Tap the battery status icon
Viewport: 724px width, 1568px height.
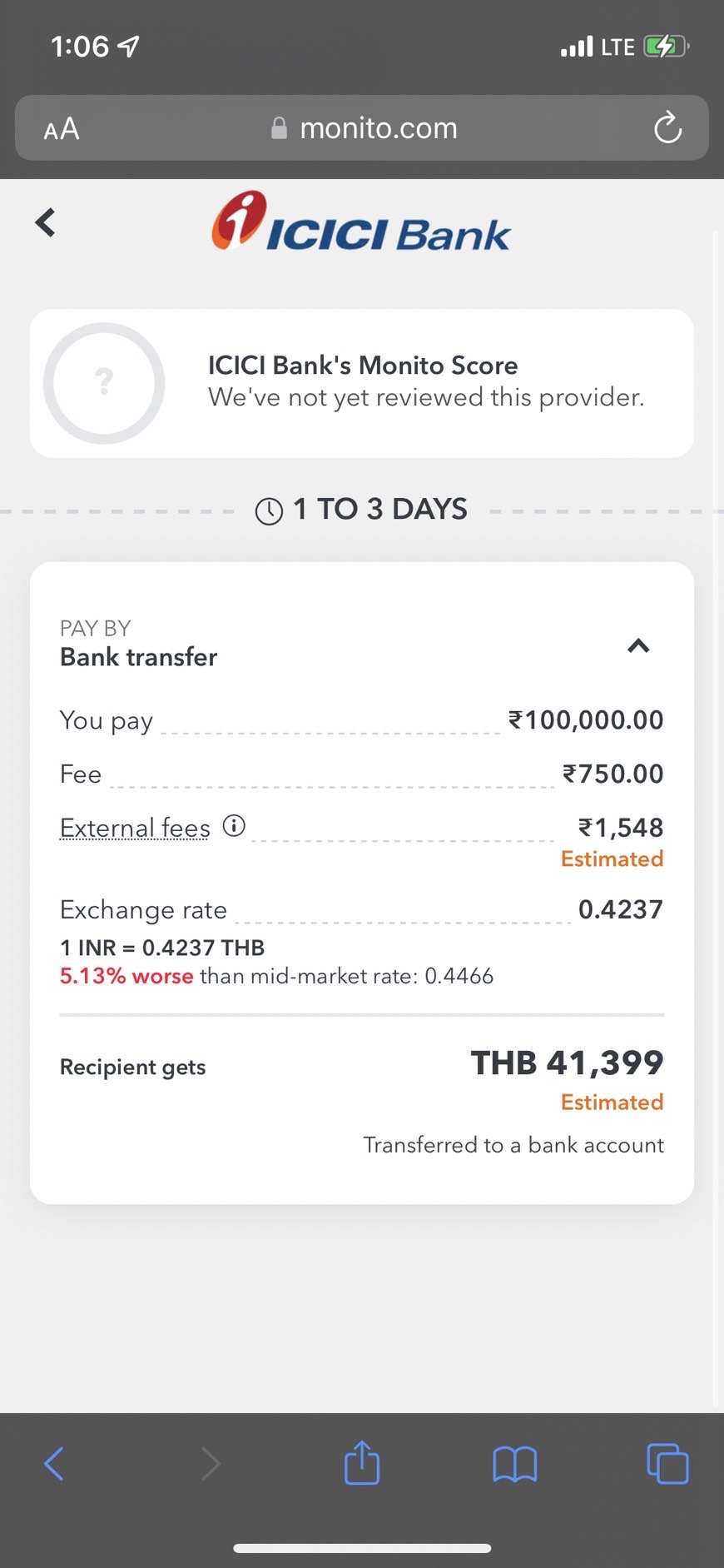[x=665, y=47]
